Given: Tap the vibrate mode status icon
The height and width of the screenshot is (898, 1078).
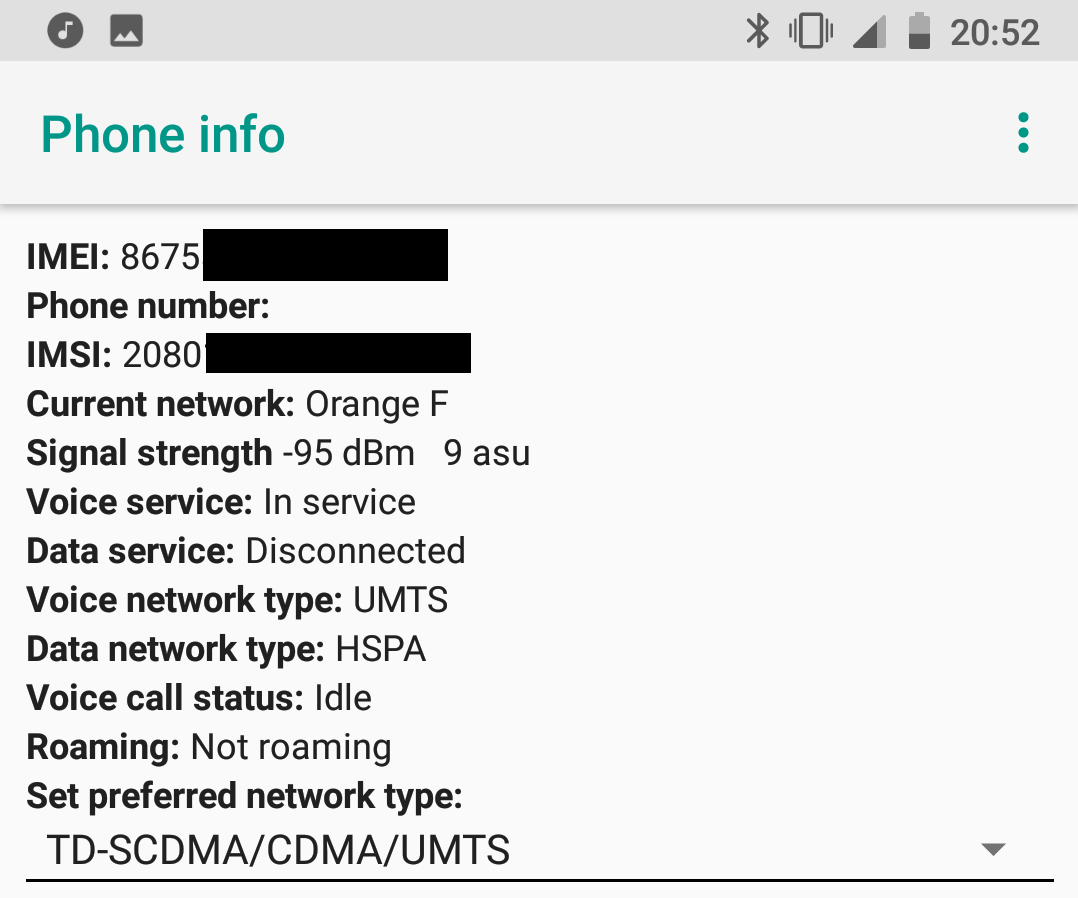Looking at the screenshot, I should 811,32.
